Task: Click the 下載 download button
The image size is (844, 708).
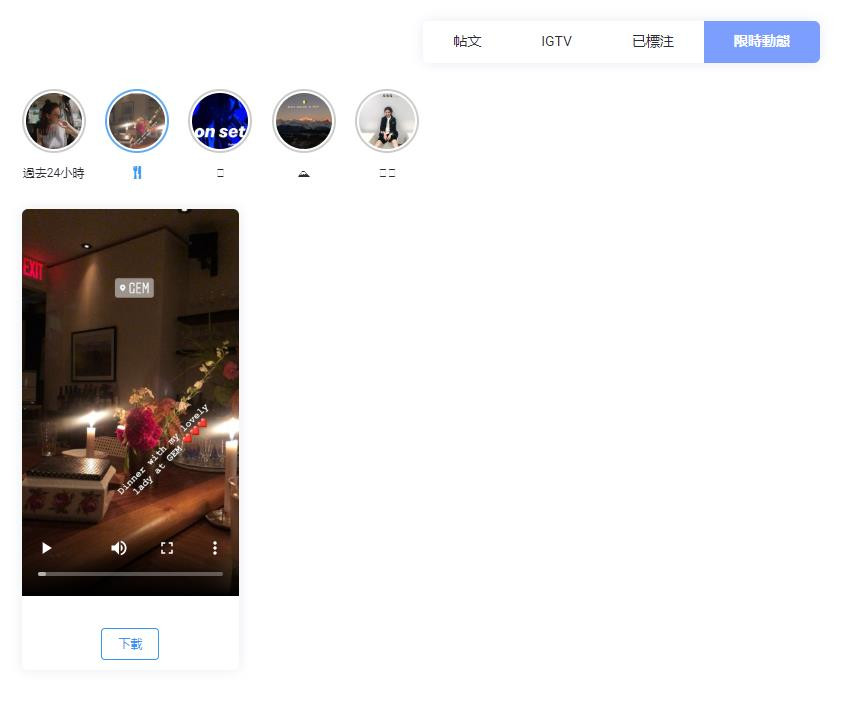Action: click(130, 643)
